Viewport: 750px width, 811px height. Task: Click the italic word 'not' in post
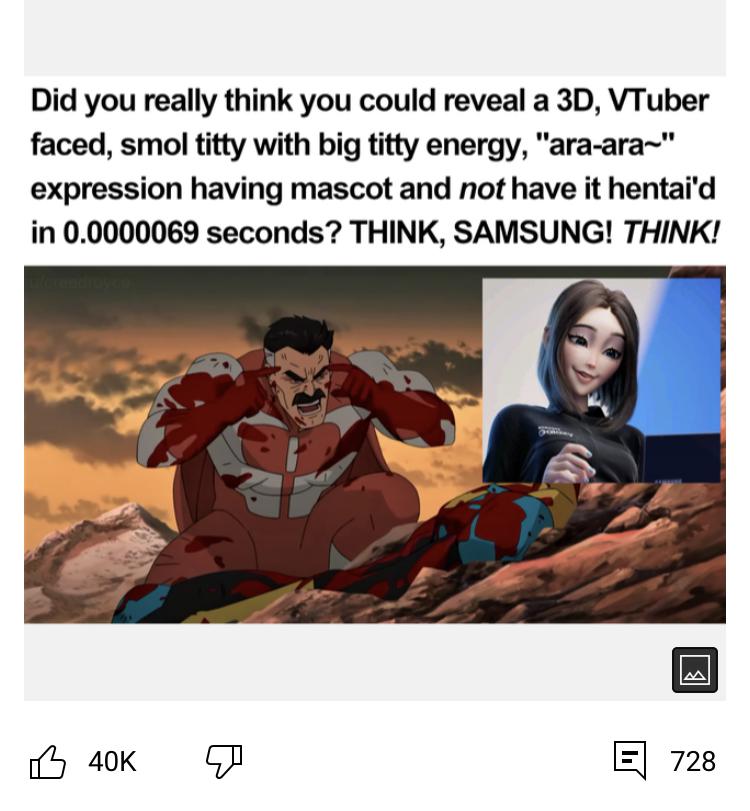[x=482, y=188]
